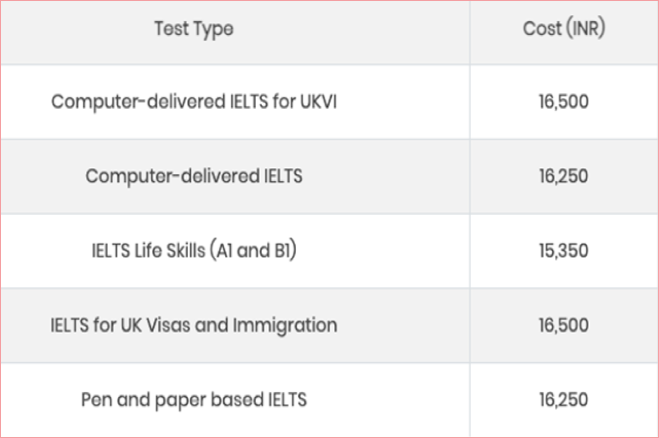Select the Pen and paper based IELTS cell
659x438 pixels.
[x=194, y=399]
